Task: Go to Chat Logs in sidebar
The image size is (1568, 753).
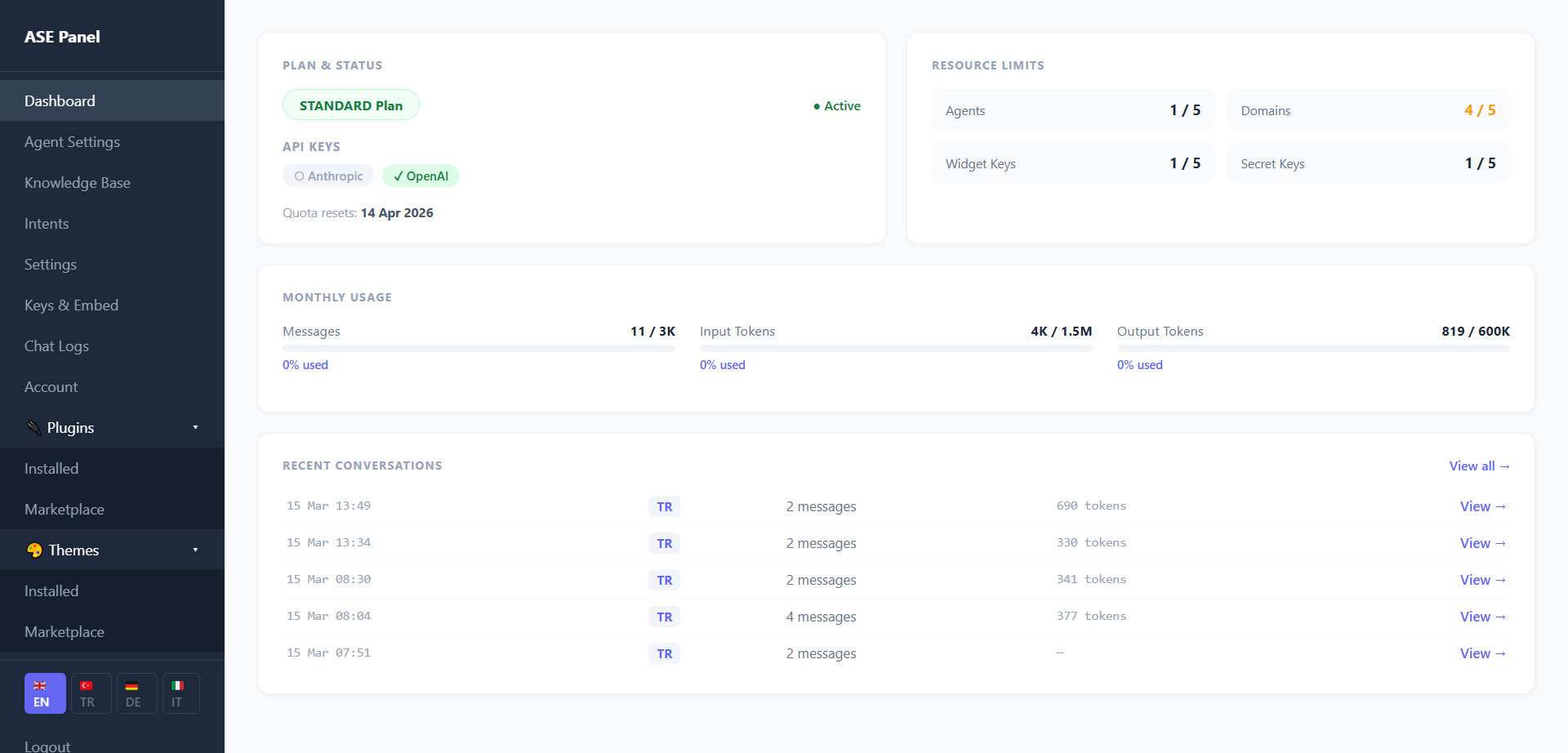Action: point(56,346)
